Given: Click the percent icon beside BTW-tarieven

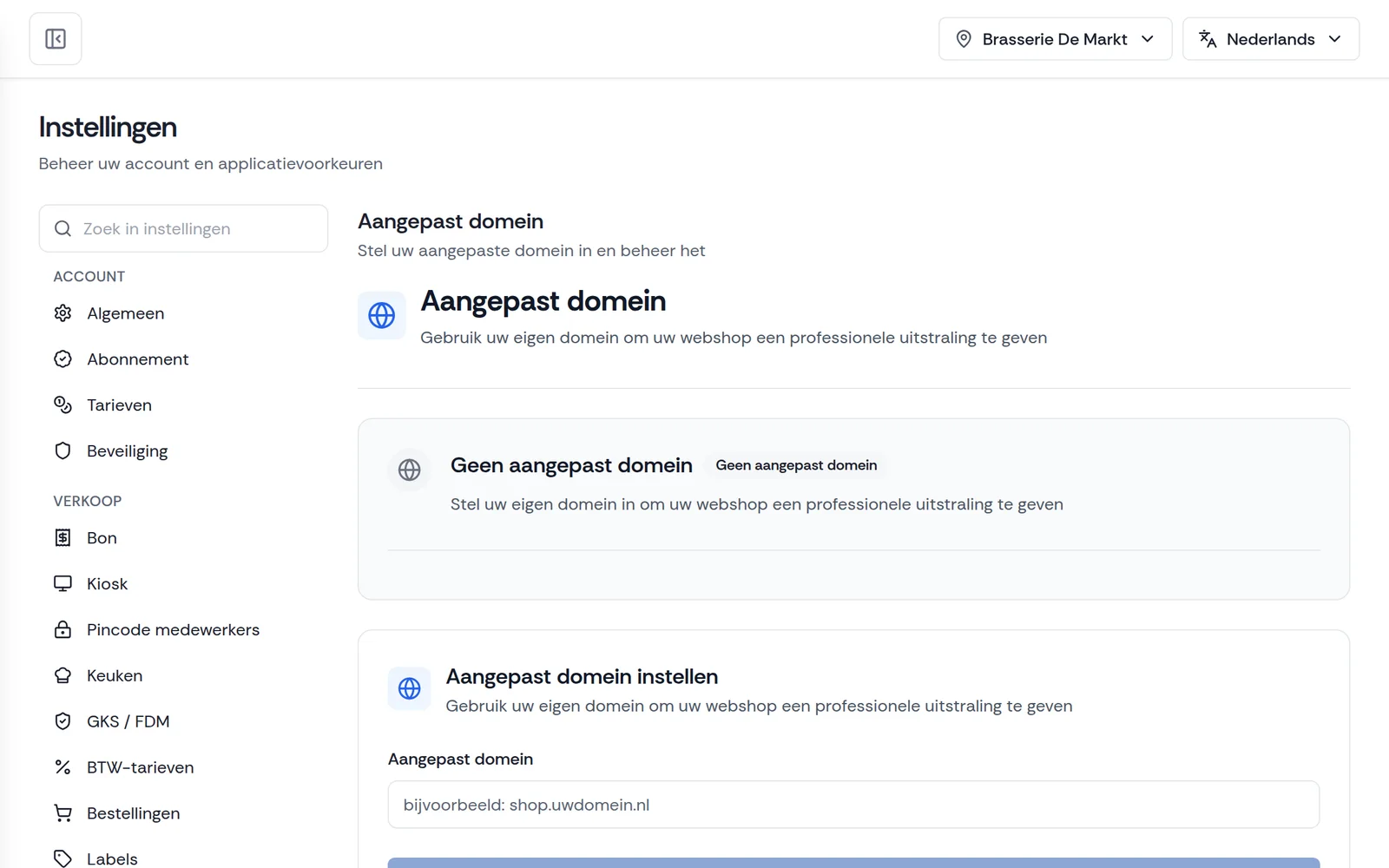Looking at the screenshot, I should [63, 768].
